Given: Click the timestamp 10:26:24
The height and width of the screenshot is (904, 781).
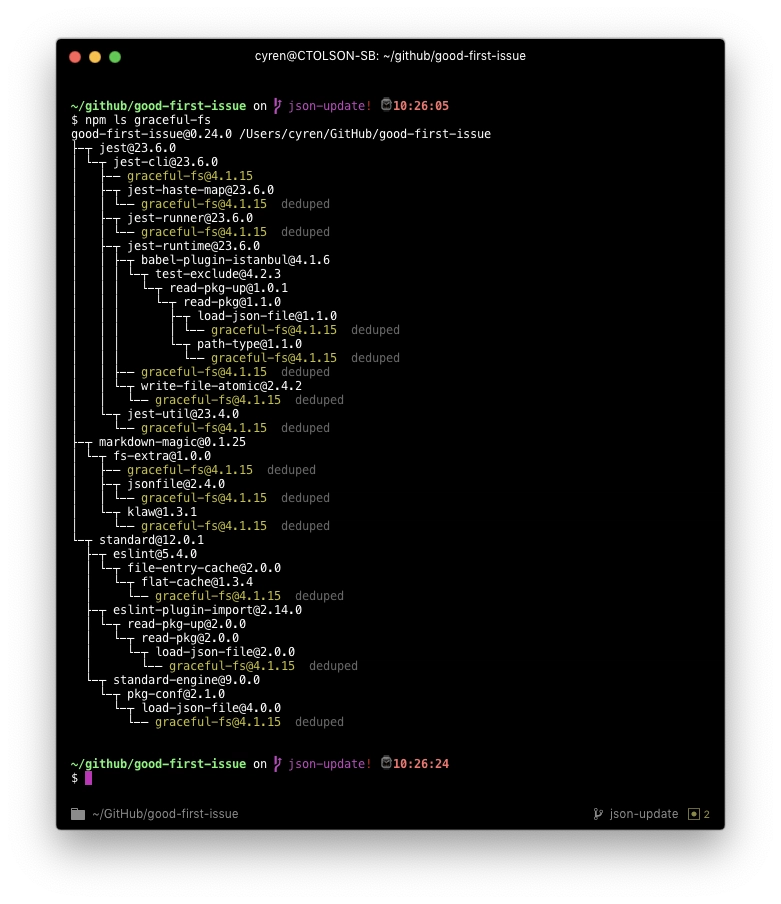Looking at the screenshot, I should (421, 763).
